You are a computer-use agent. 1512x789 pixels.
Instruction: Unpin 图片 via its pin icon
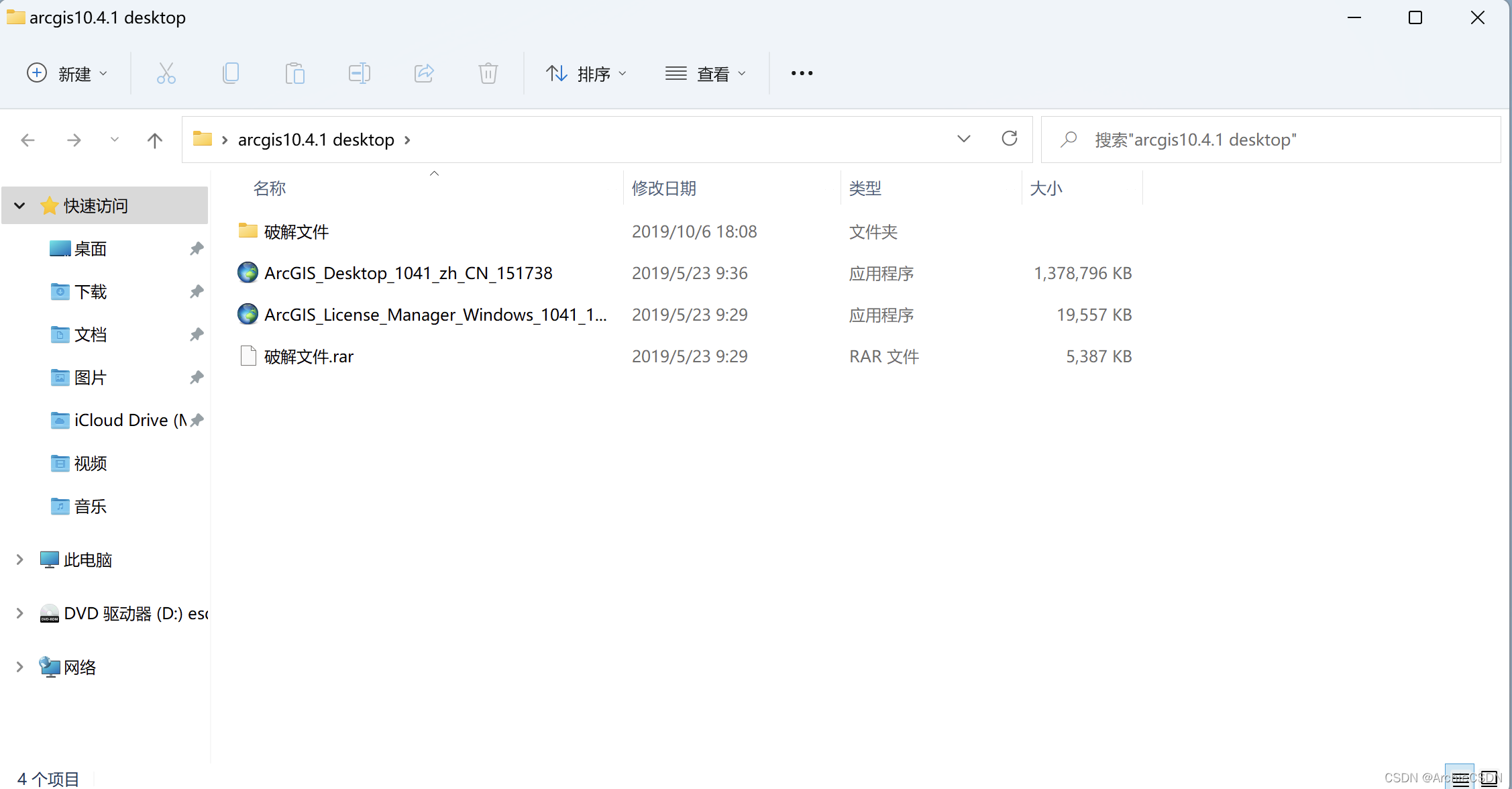pos(196,378)
